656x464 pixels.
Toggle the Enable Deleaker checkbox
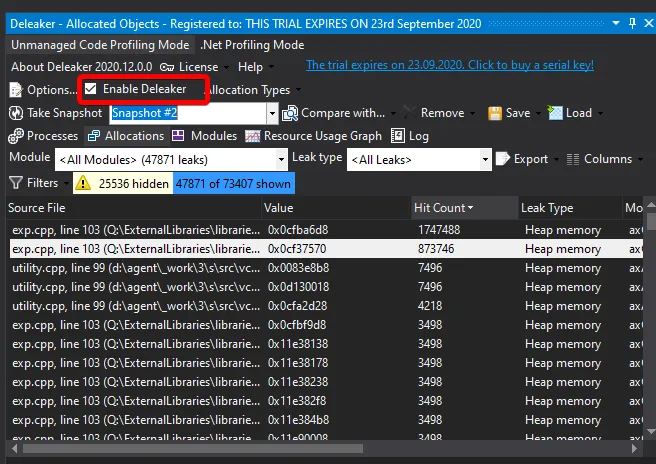click(90, 89)
